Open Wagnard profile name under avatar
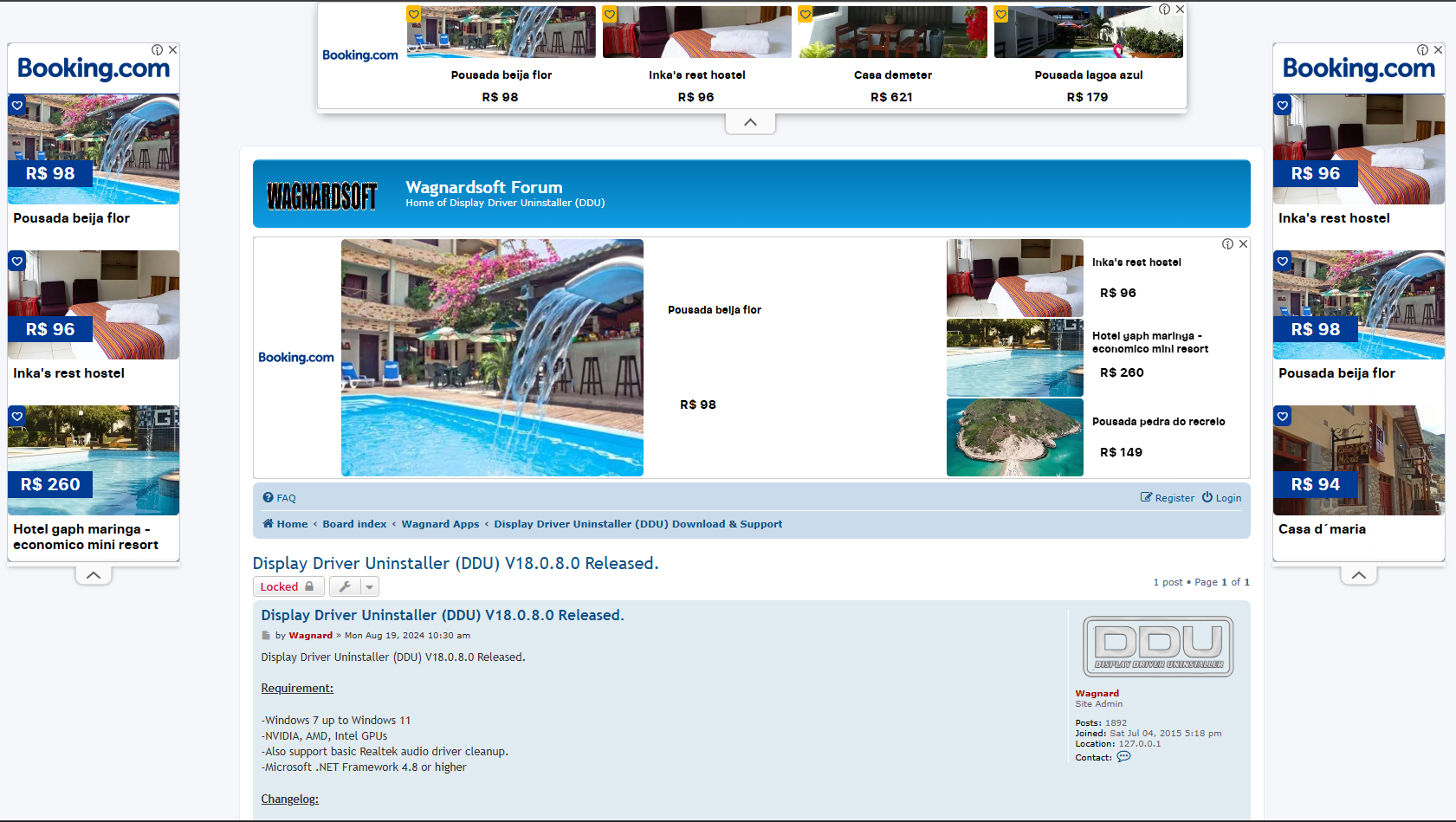 tap(1097, 694)
